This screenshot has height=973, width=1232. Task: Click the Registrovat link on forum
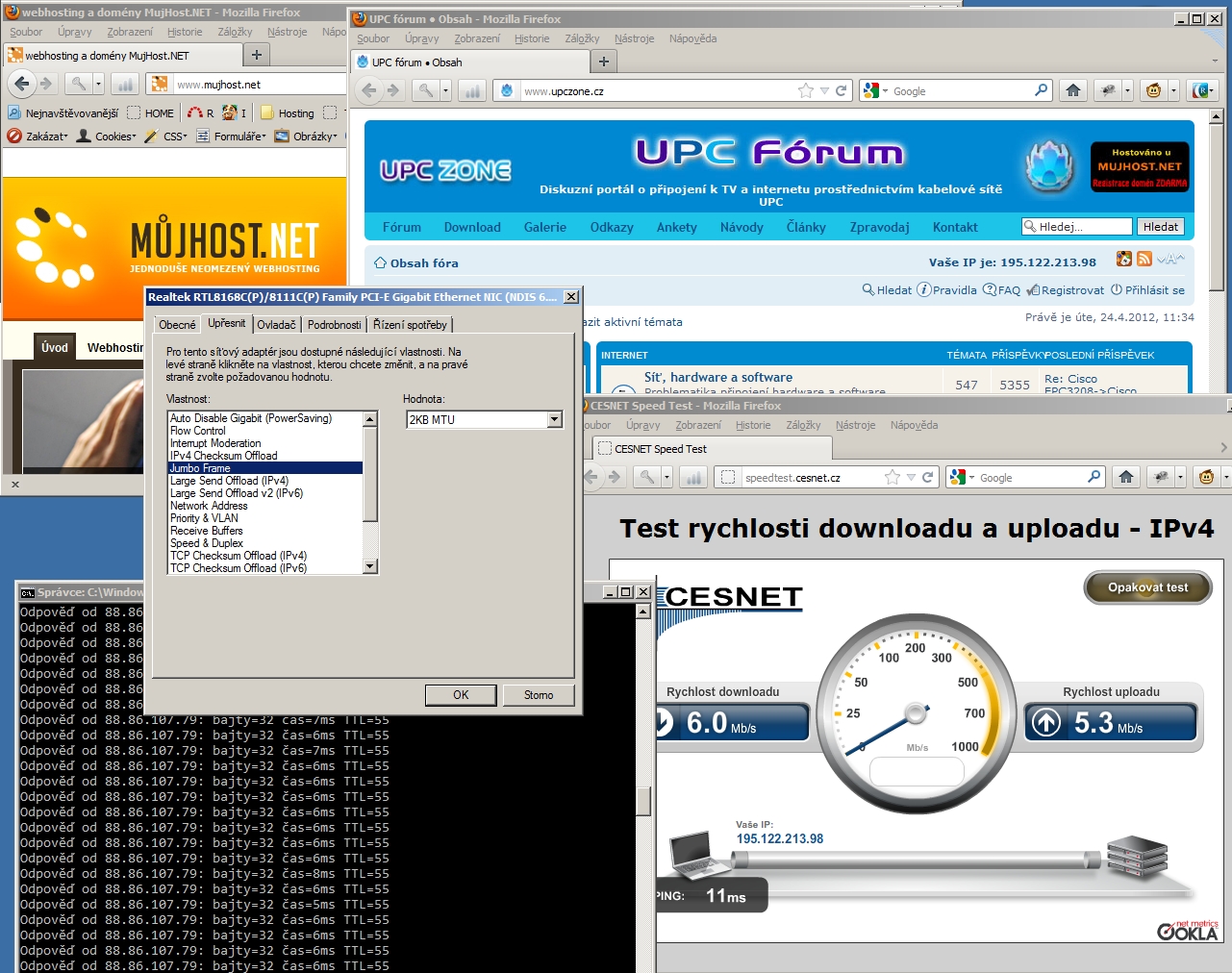tap(1066, 289)
